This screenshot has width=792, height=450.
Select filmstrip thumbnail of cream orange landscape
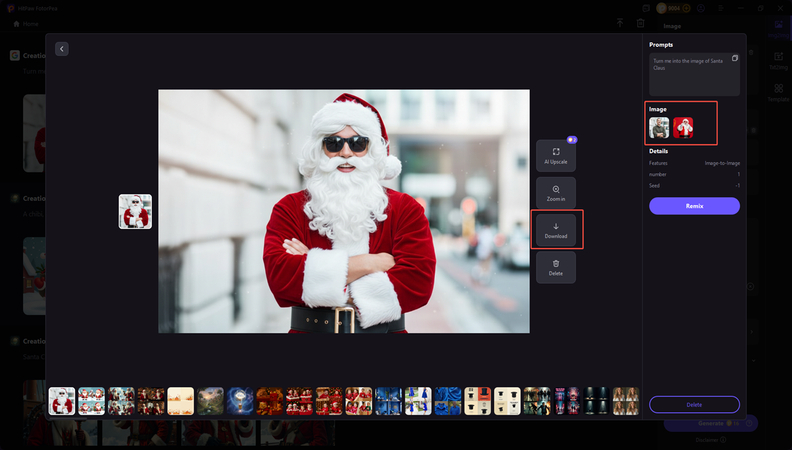pyautogui.click(x=180, y=401)
